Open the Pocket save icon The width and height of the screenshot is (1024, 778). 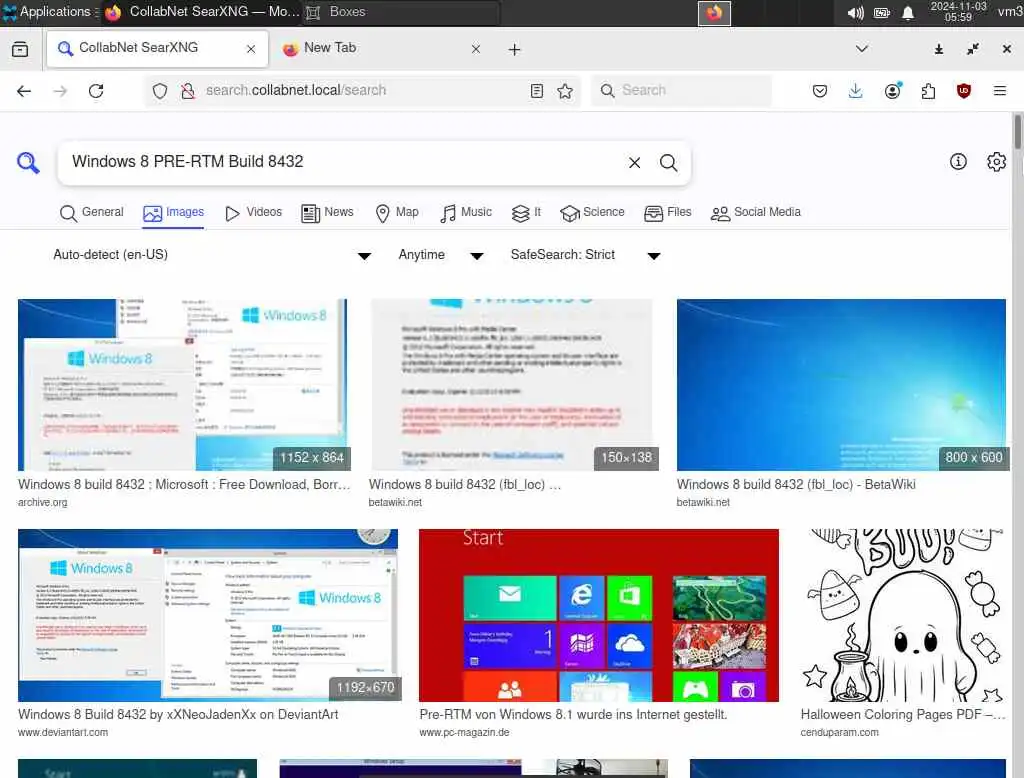point(820,91)
